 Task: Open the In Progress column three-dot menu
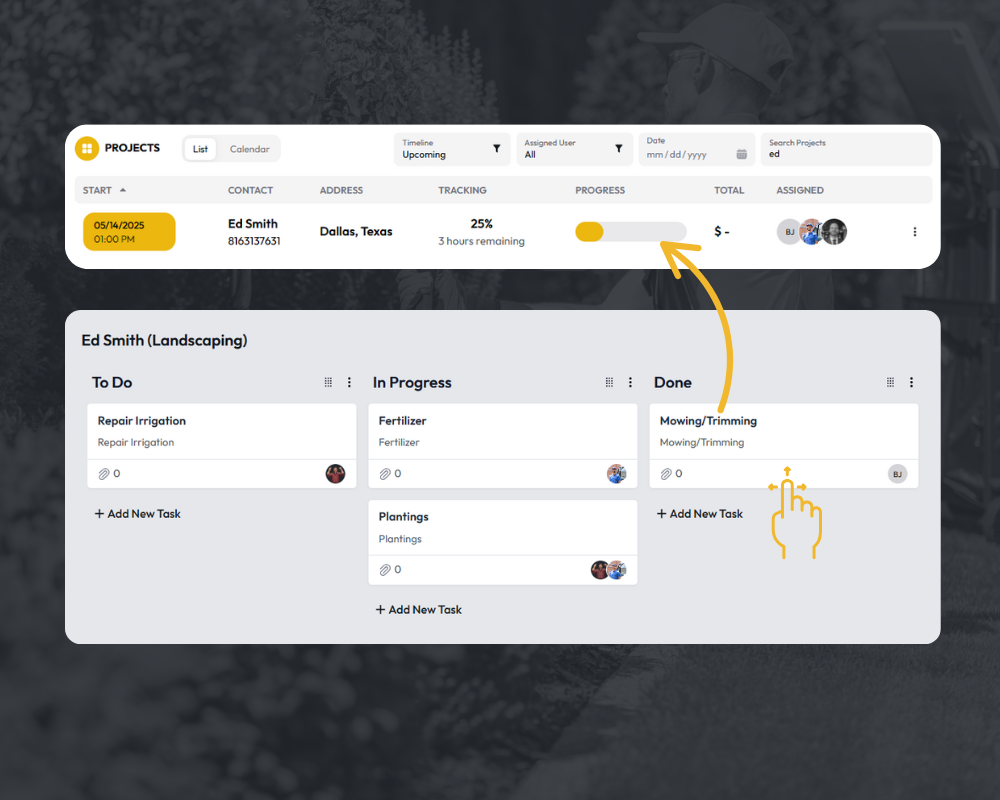(630, 382)
